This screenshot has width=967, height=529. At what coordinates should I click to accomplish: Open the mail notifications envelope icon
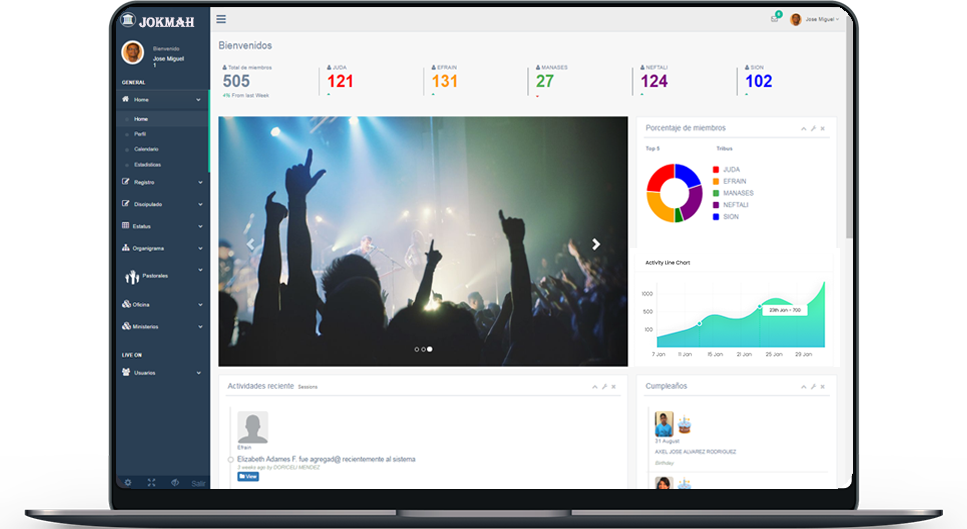point(775,19)
